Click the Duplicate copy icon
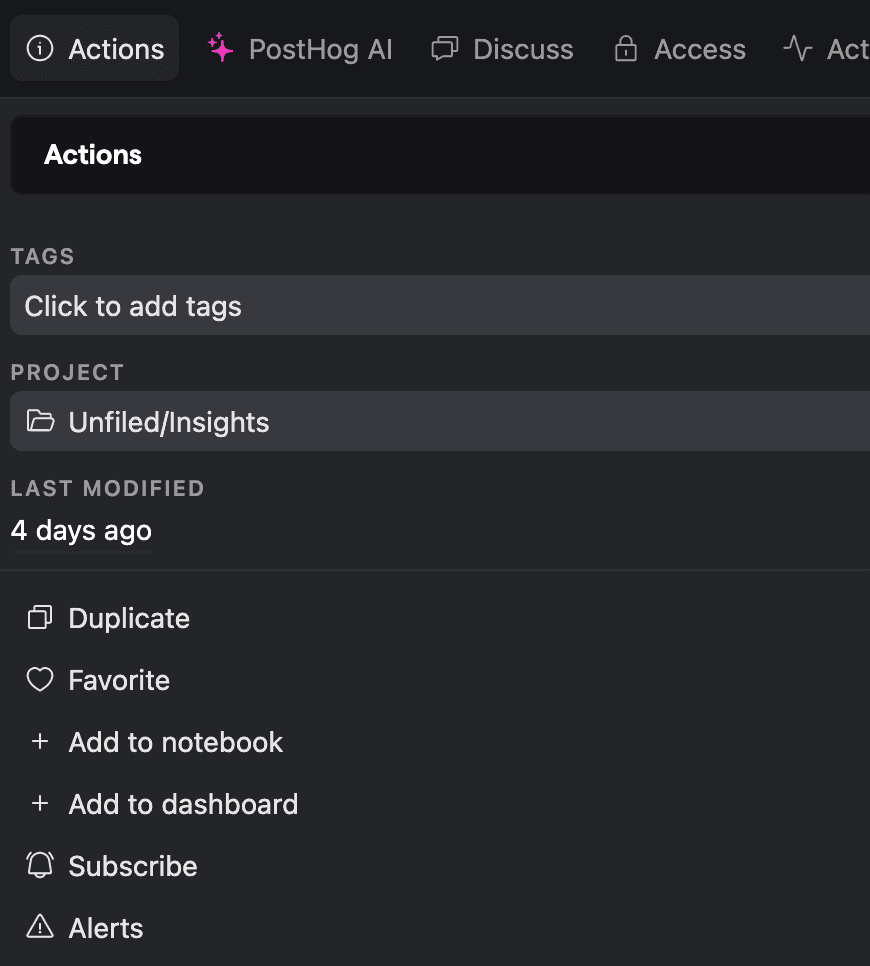The width and height of the screenshot is (870, 966). tap(39, 618)
